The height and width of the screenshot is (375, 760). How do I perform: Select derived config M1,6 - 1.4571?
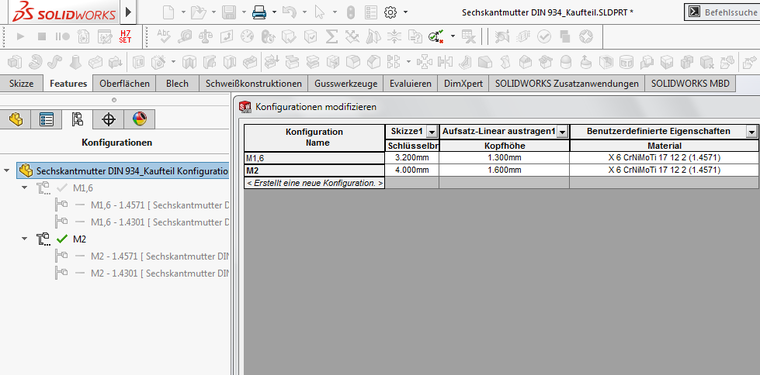click(x=159, y=204)
